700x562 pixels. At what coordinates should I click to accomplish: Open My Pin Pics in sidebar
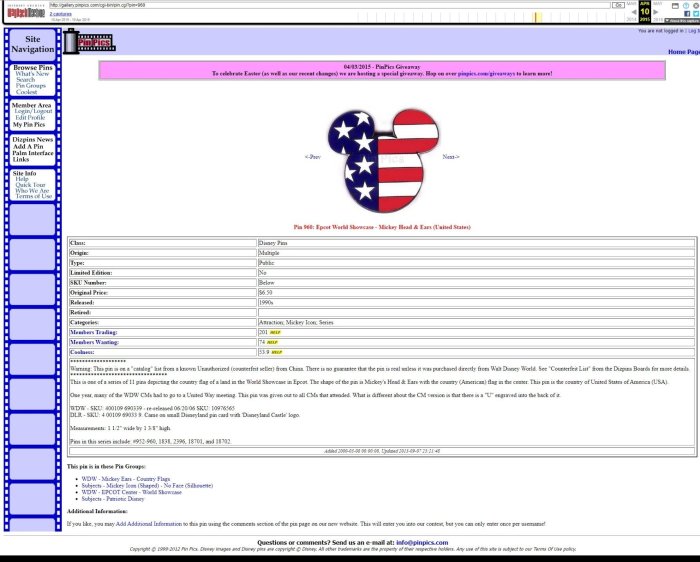coord(29,125)
